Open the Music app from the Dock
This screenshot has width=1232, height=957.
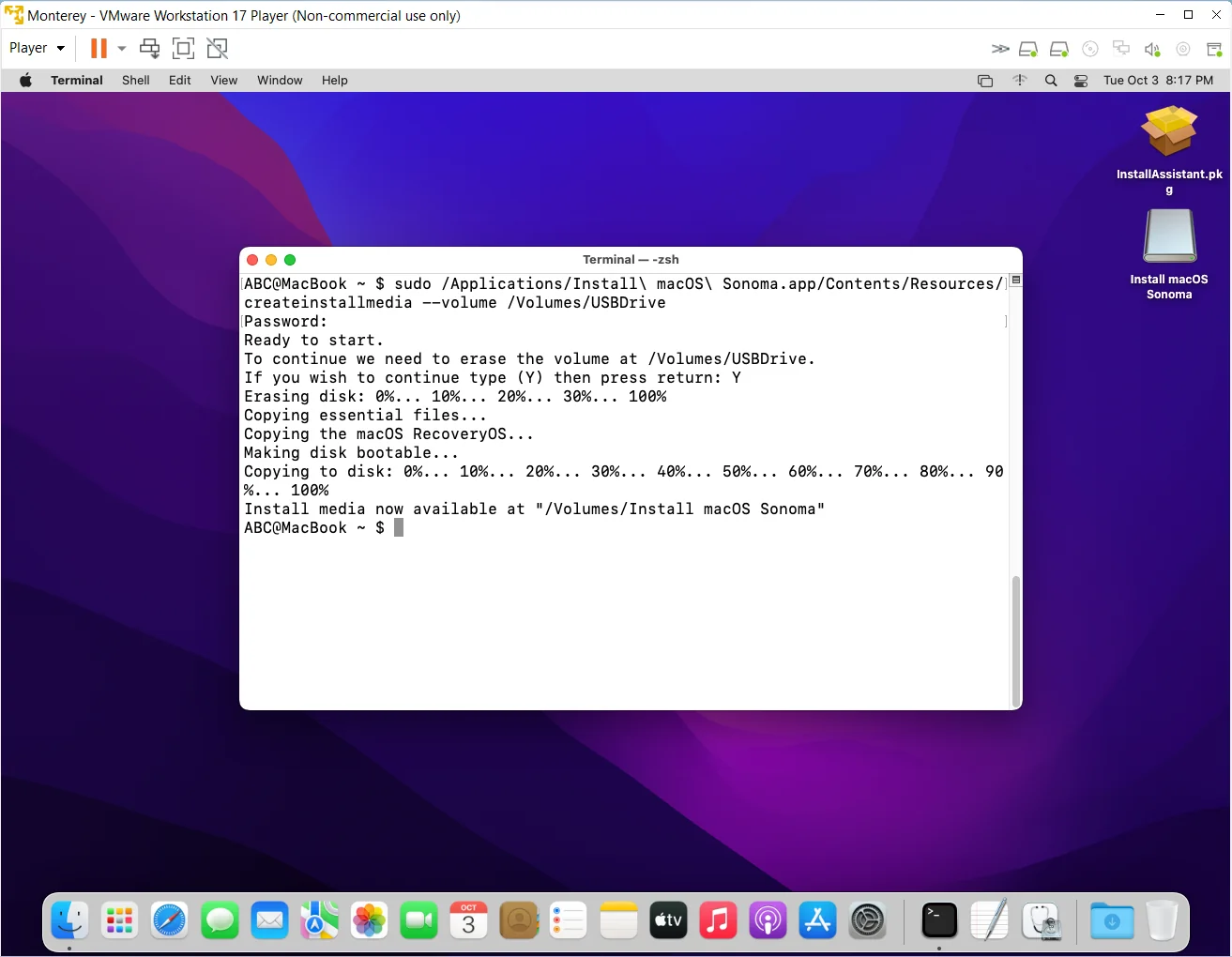[x=719, y=921]
